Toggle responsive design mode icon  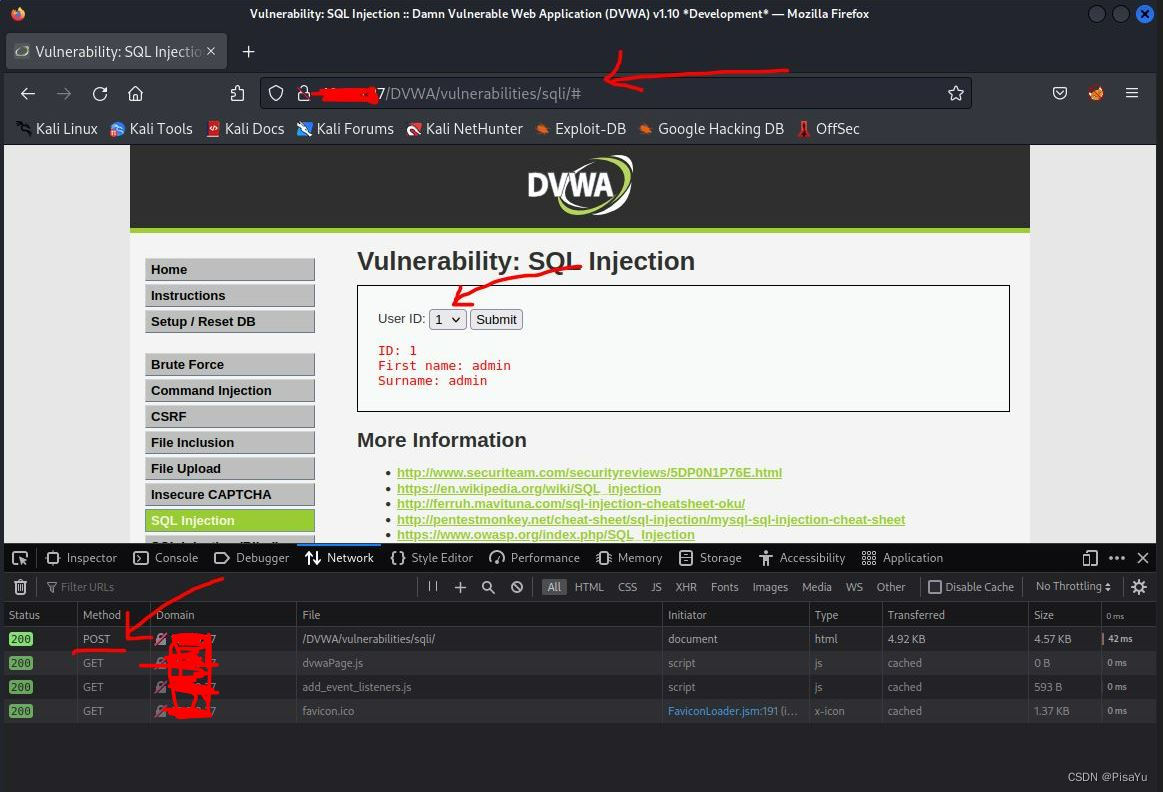tap(1090, 558)
